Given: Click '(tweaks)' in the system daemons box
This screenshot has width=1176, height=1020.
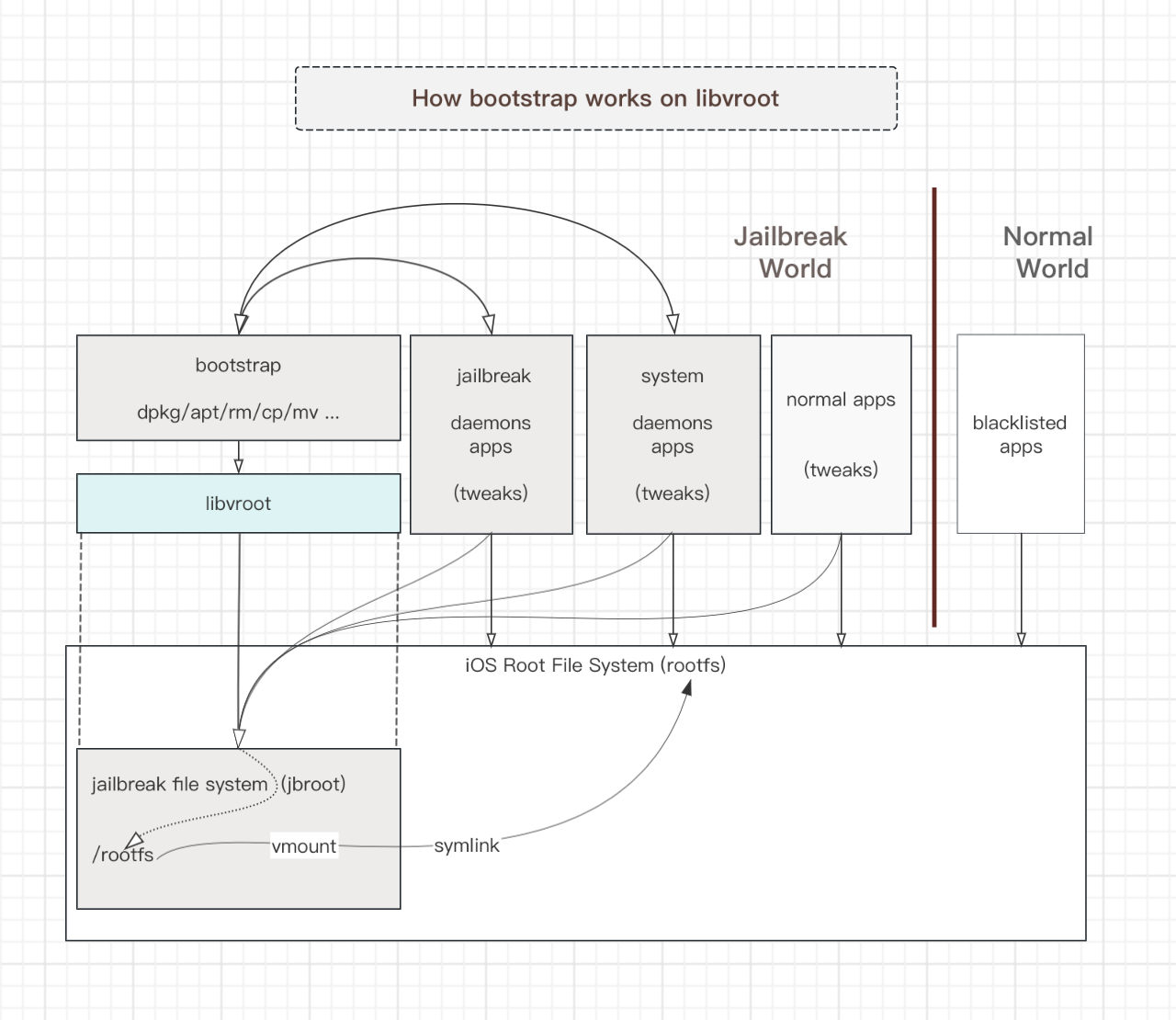Looking at the screenshot, I should [673, 493].
